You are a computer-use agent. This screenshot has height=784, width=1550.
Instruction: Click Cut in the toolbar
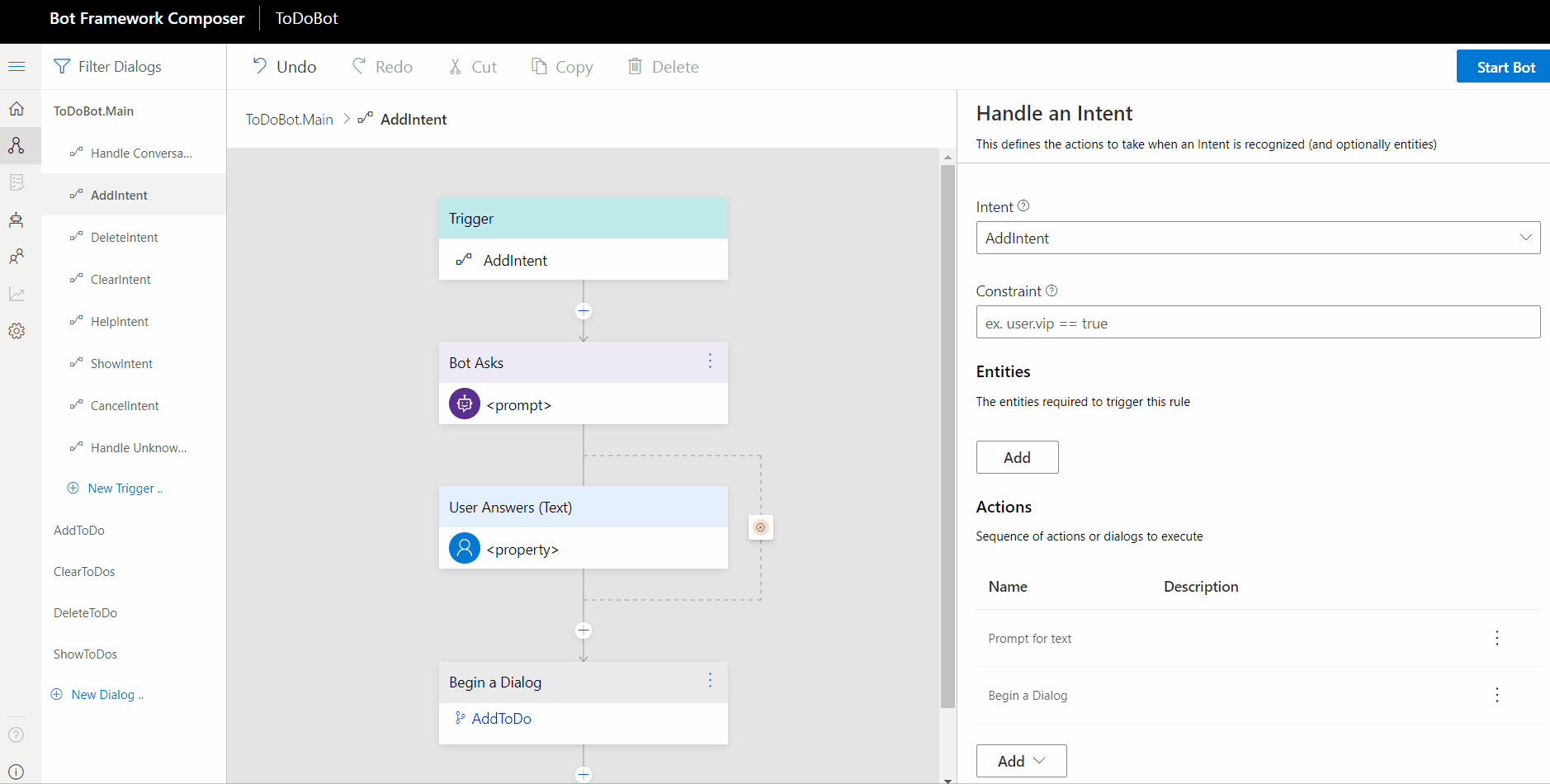[x=472, y=67]
